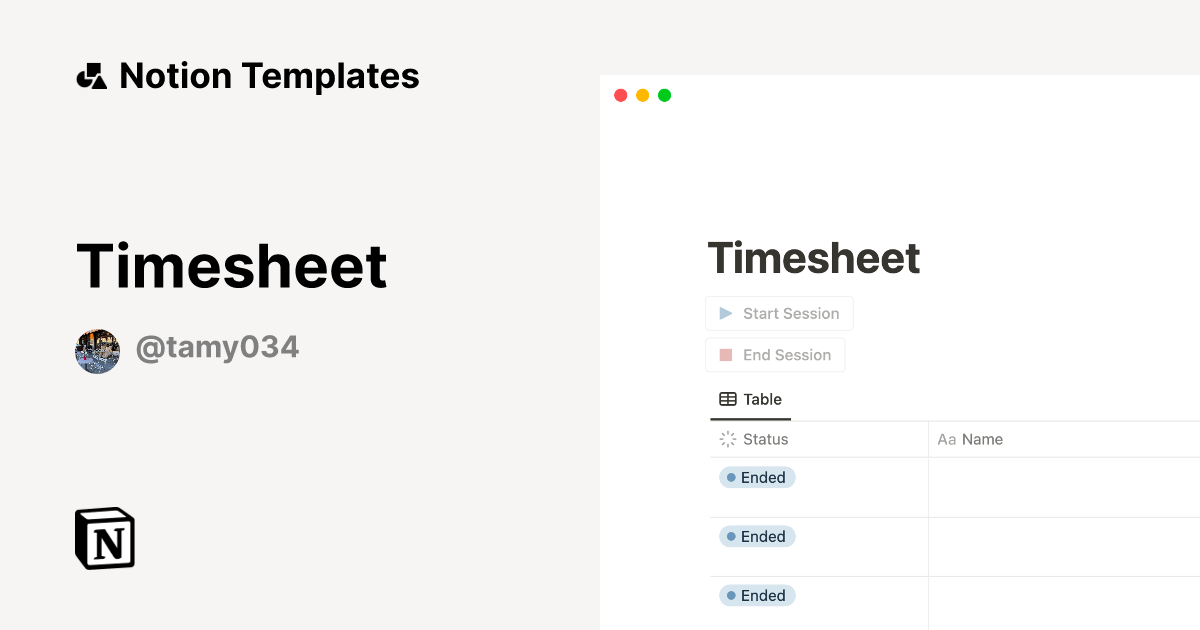Click the tamy034 avatar picture
The width and height of the screenshot is (1200, 630).
97,351
